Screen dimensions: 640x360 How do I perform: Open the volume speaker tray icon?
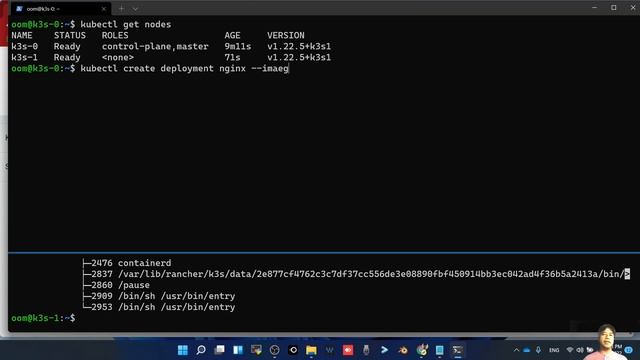(x=580, y=350)
